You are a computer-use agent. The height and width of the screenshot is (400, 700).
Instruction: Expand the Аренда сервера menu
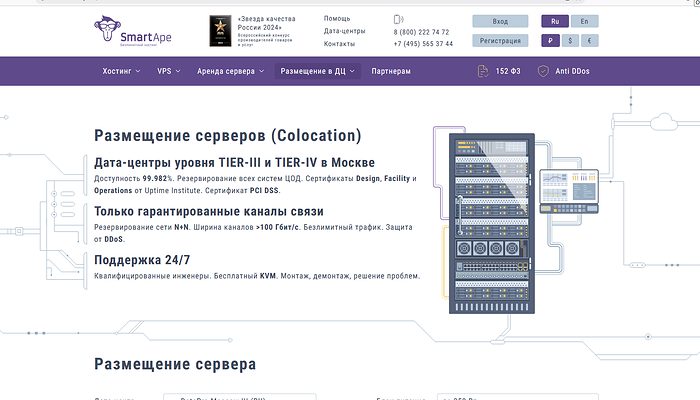pyautogui.click(x=230, y=71)
